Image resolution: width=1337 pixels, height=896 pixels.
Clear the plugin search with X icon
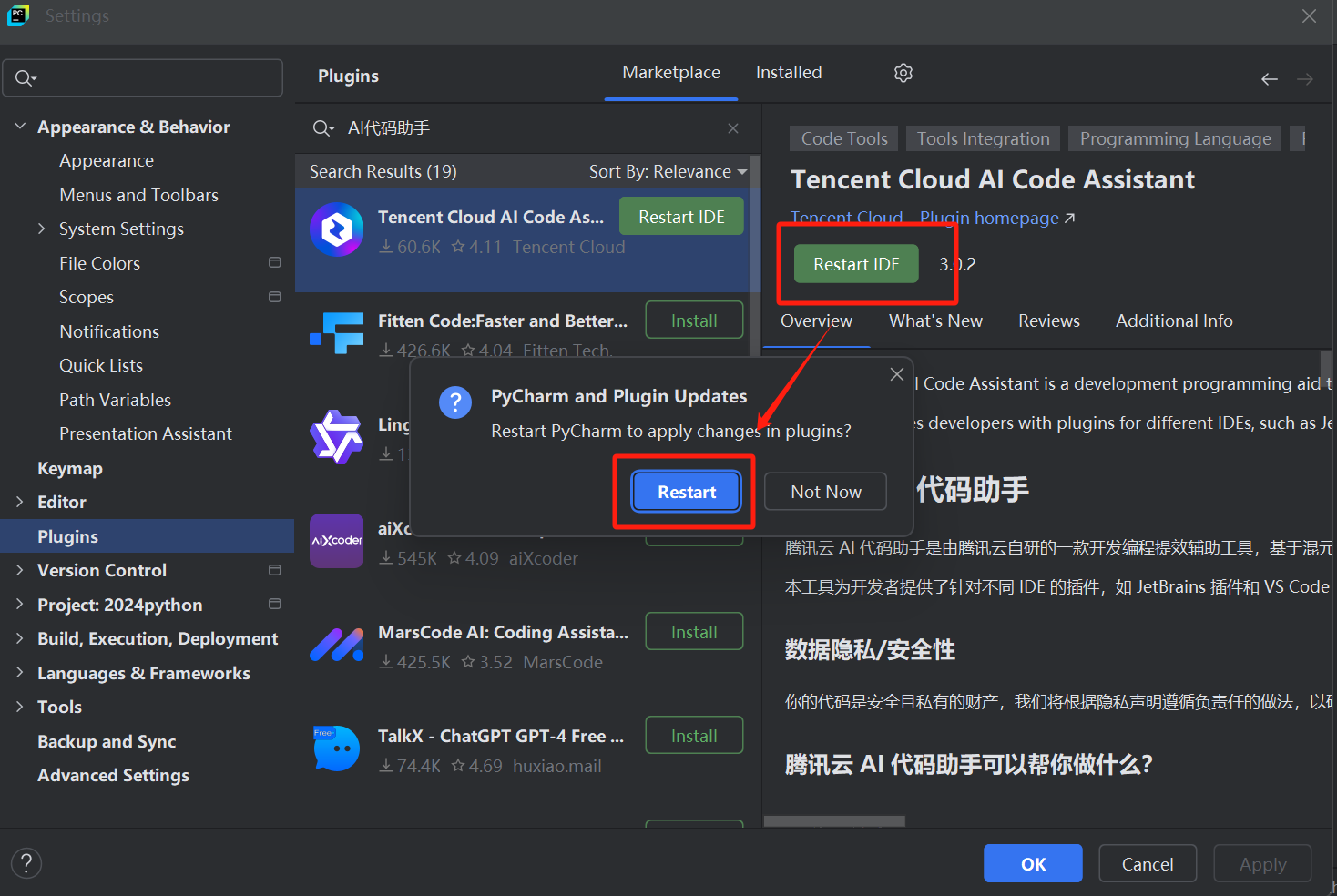click(732, 128)
